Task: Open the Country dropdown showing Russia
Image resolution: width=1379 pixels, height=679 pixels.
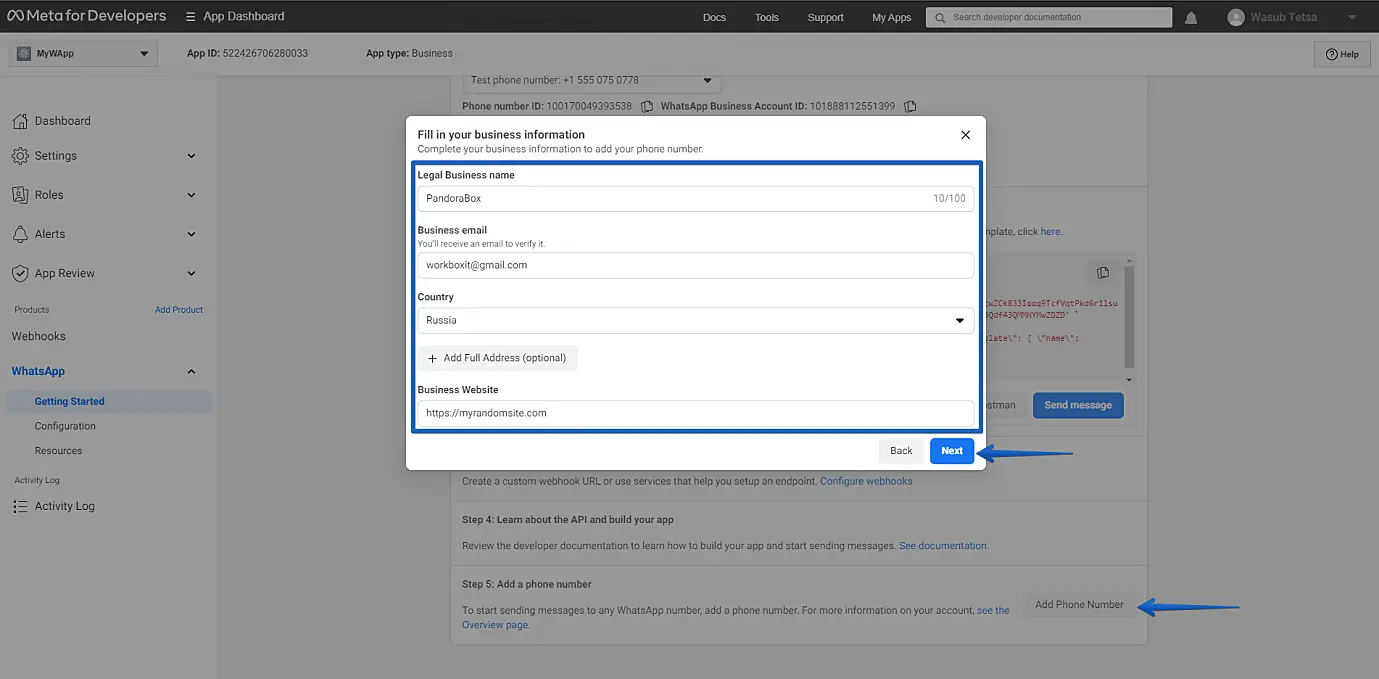Action: pos(694,320)
